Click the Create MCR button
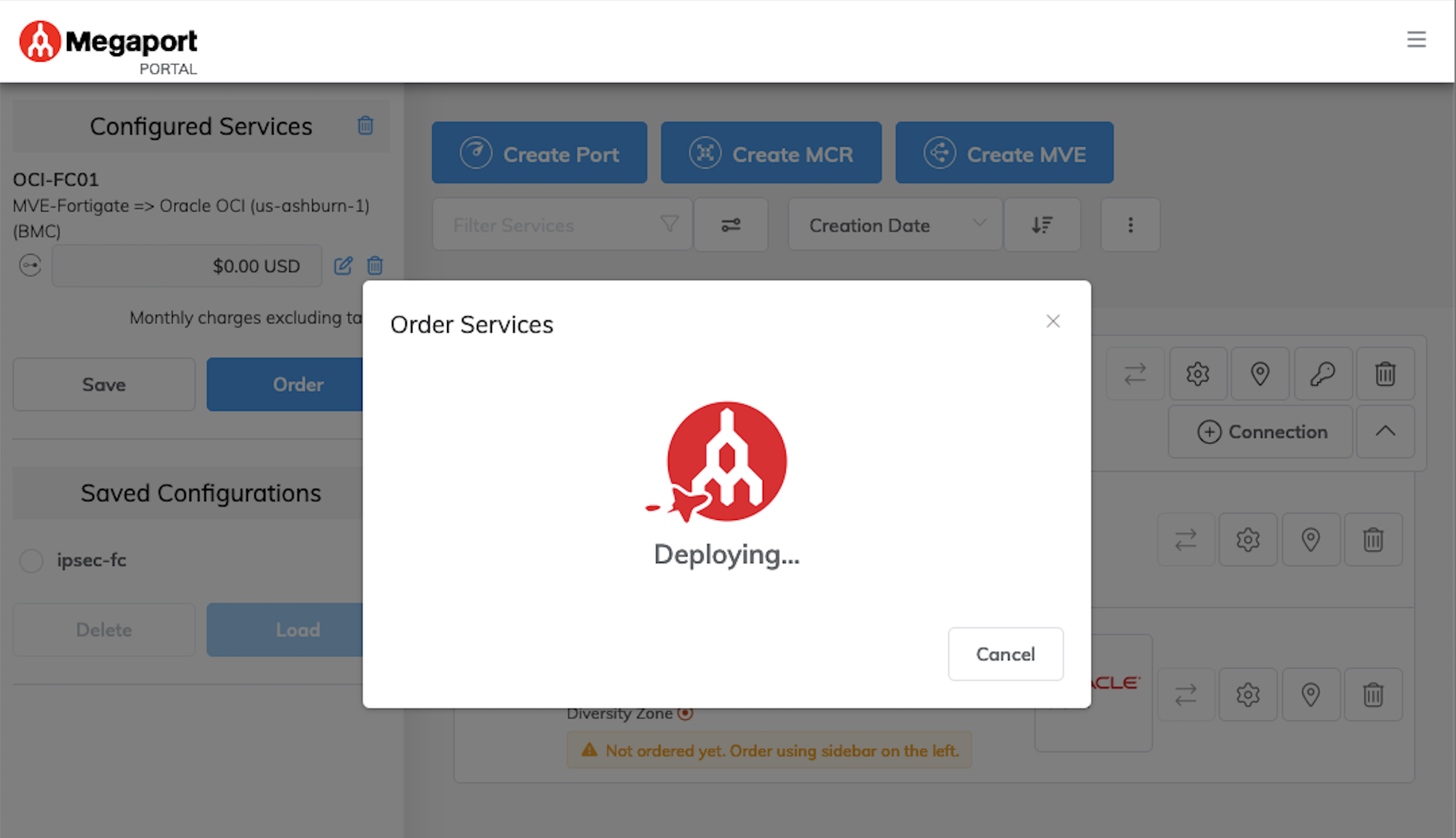 coord(770,153)
